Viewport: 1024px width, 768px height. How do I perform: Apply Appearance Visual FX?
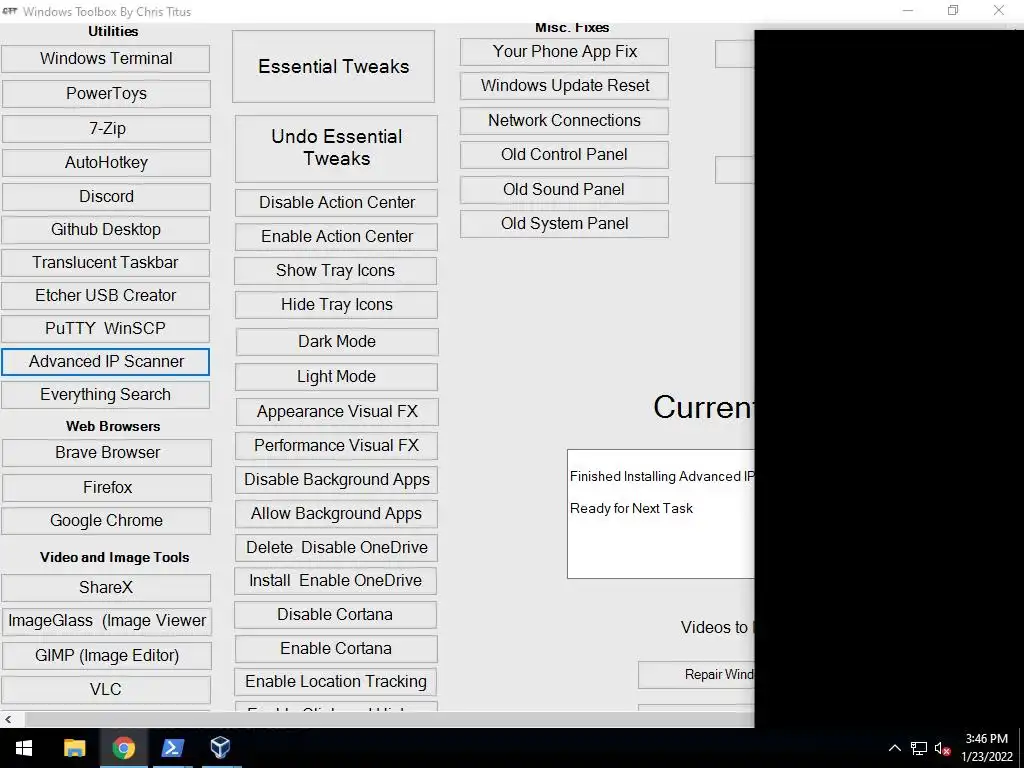(337, 412)
